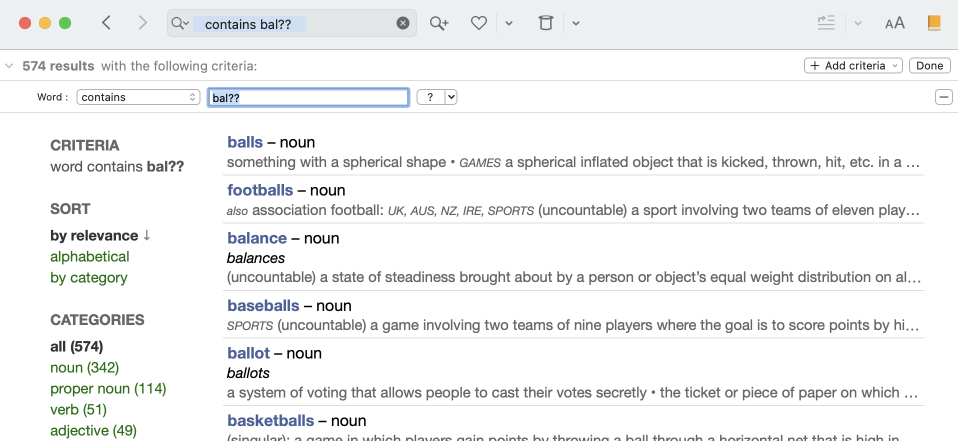Sort results alphabetically

[90, 257]
